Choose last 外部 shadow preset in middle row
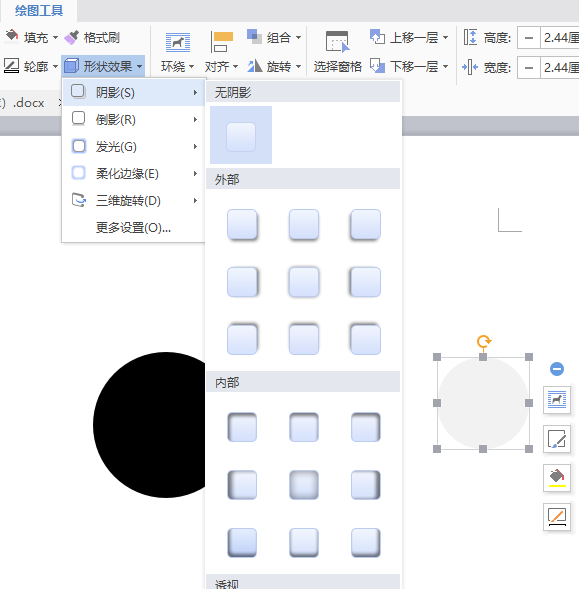The image size is (579, 589). pyautogui.click(x=365, y=282)
